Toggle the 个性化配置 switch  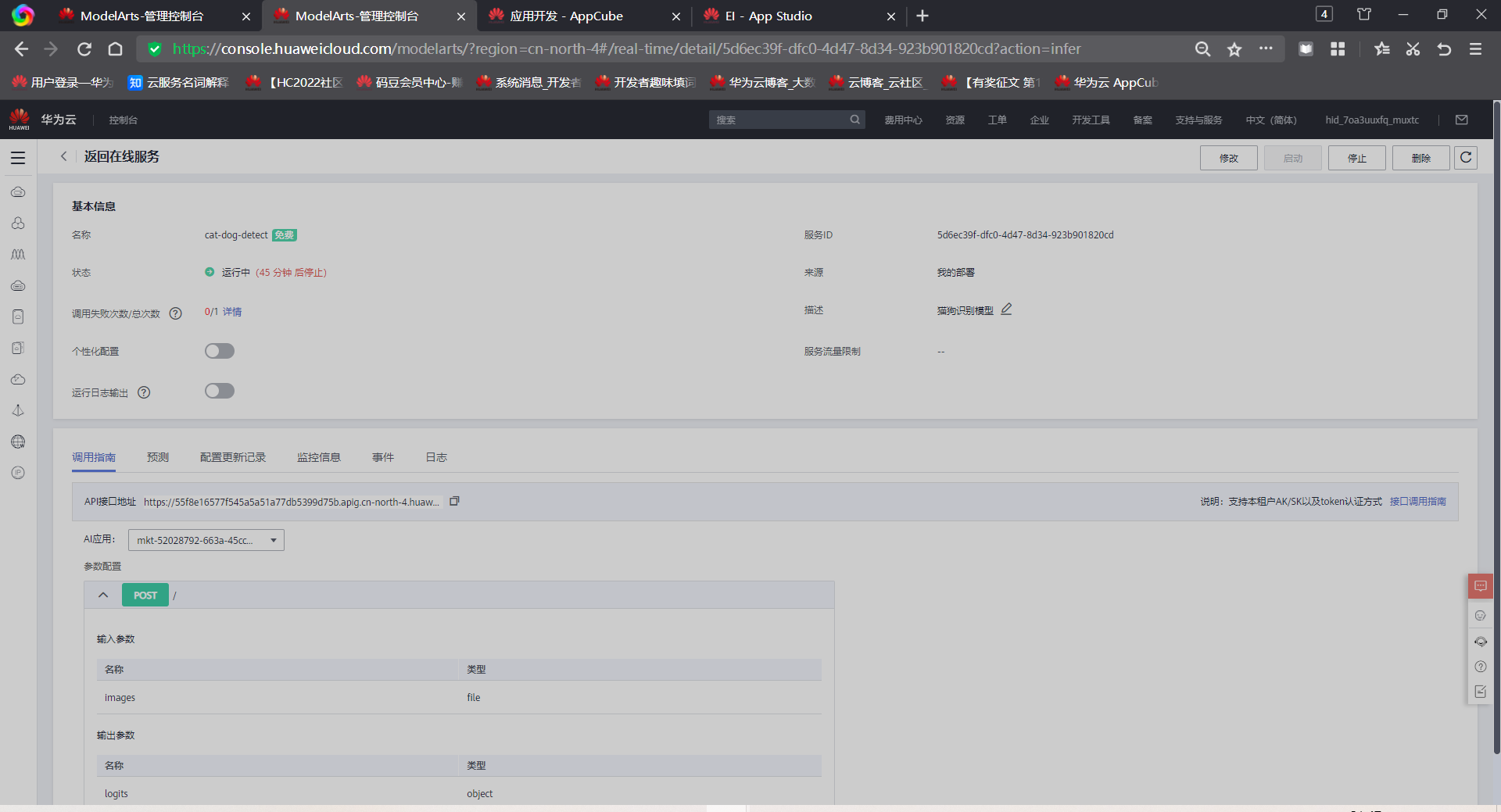(220, 351)
